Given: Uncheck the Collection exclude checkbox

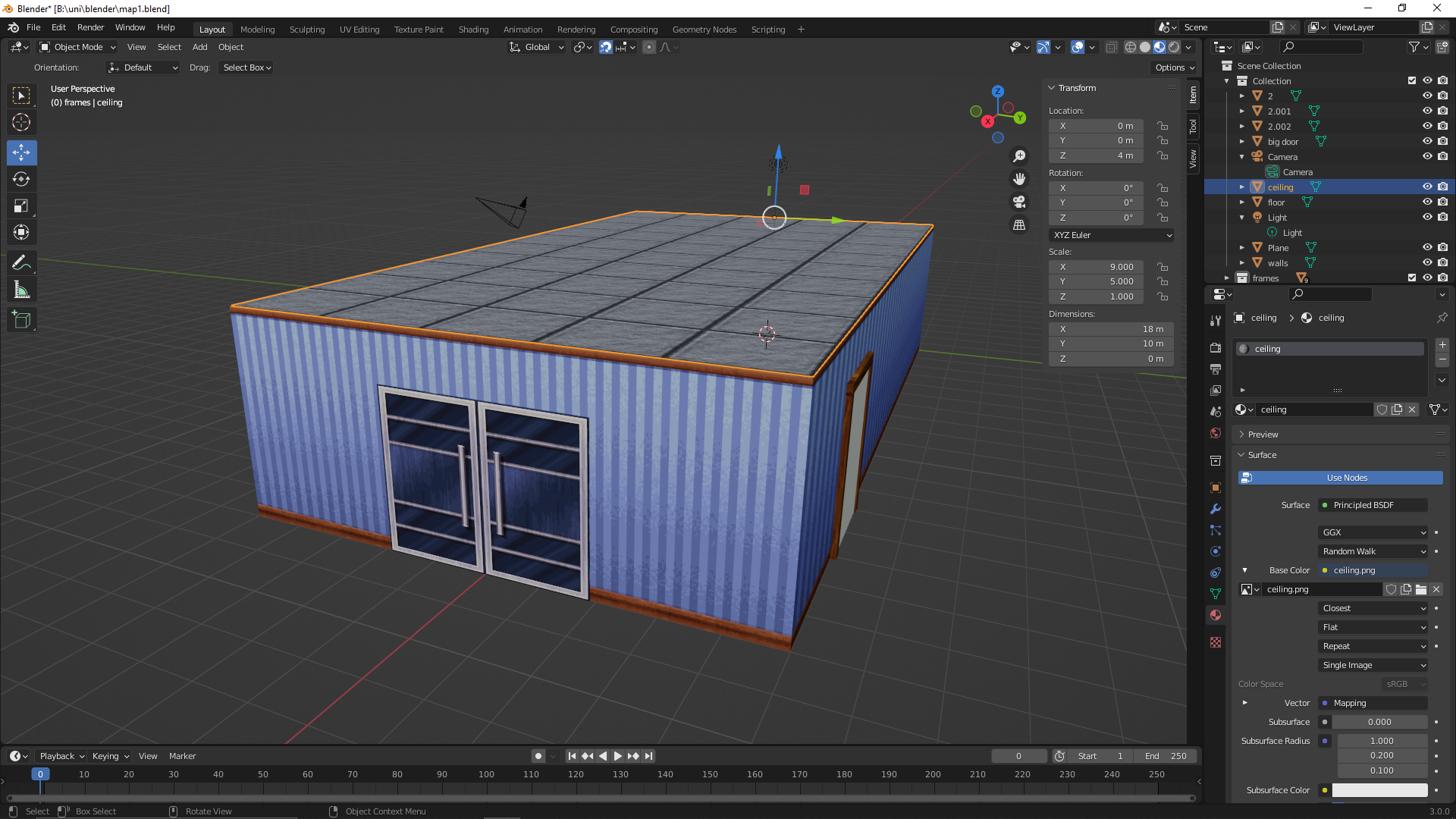Looking at the screenshot, I should pos(1412,80).
